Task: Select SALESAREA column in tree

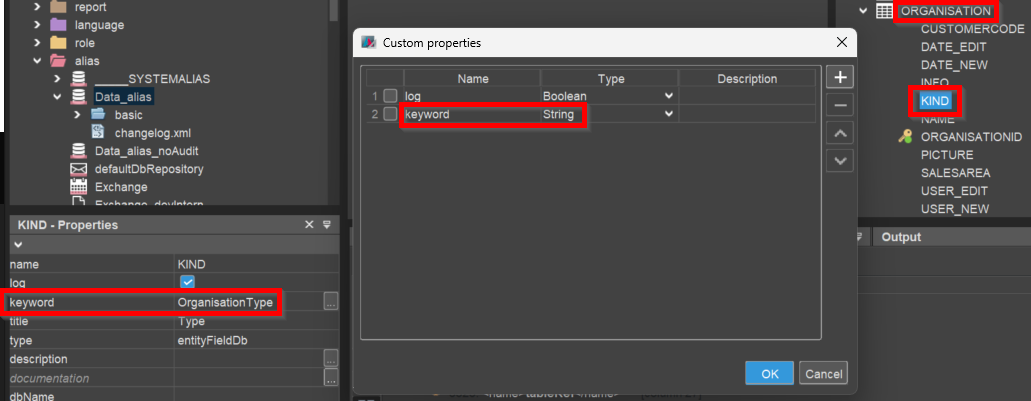Action: [x=955, y=173]
